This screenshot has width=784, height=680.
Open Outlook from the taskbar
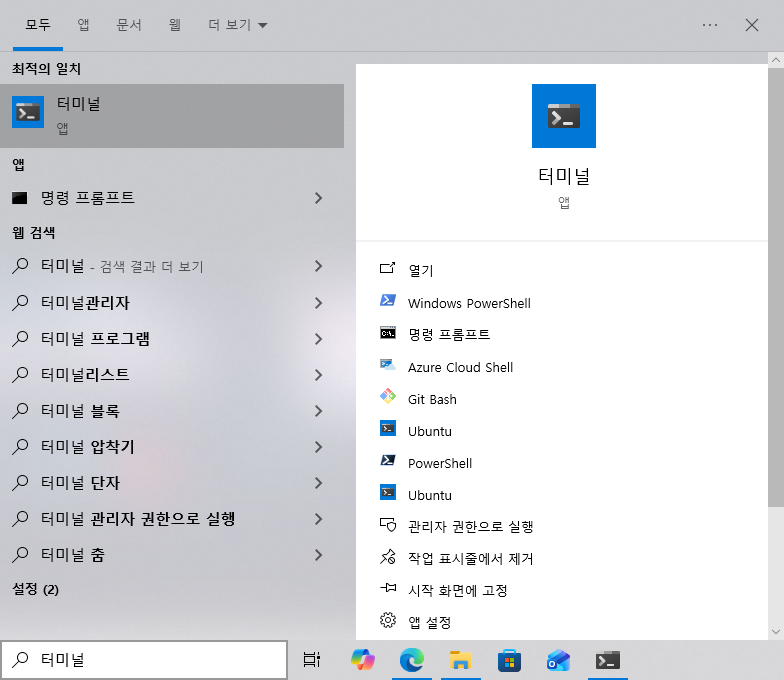[x=558, y=660]
